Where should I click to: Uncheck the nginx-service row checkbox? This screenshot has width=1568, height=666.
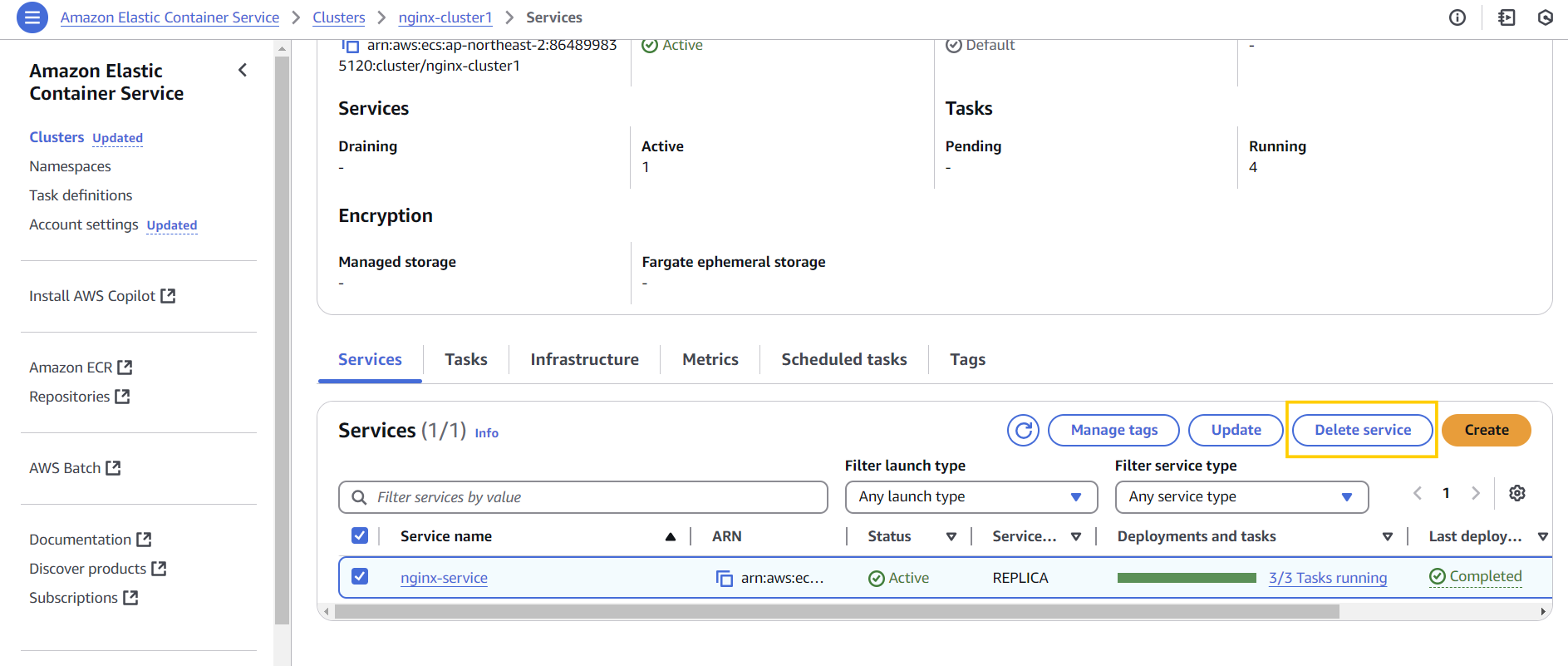click(360, 576)
